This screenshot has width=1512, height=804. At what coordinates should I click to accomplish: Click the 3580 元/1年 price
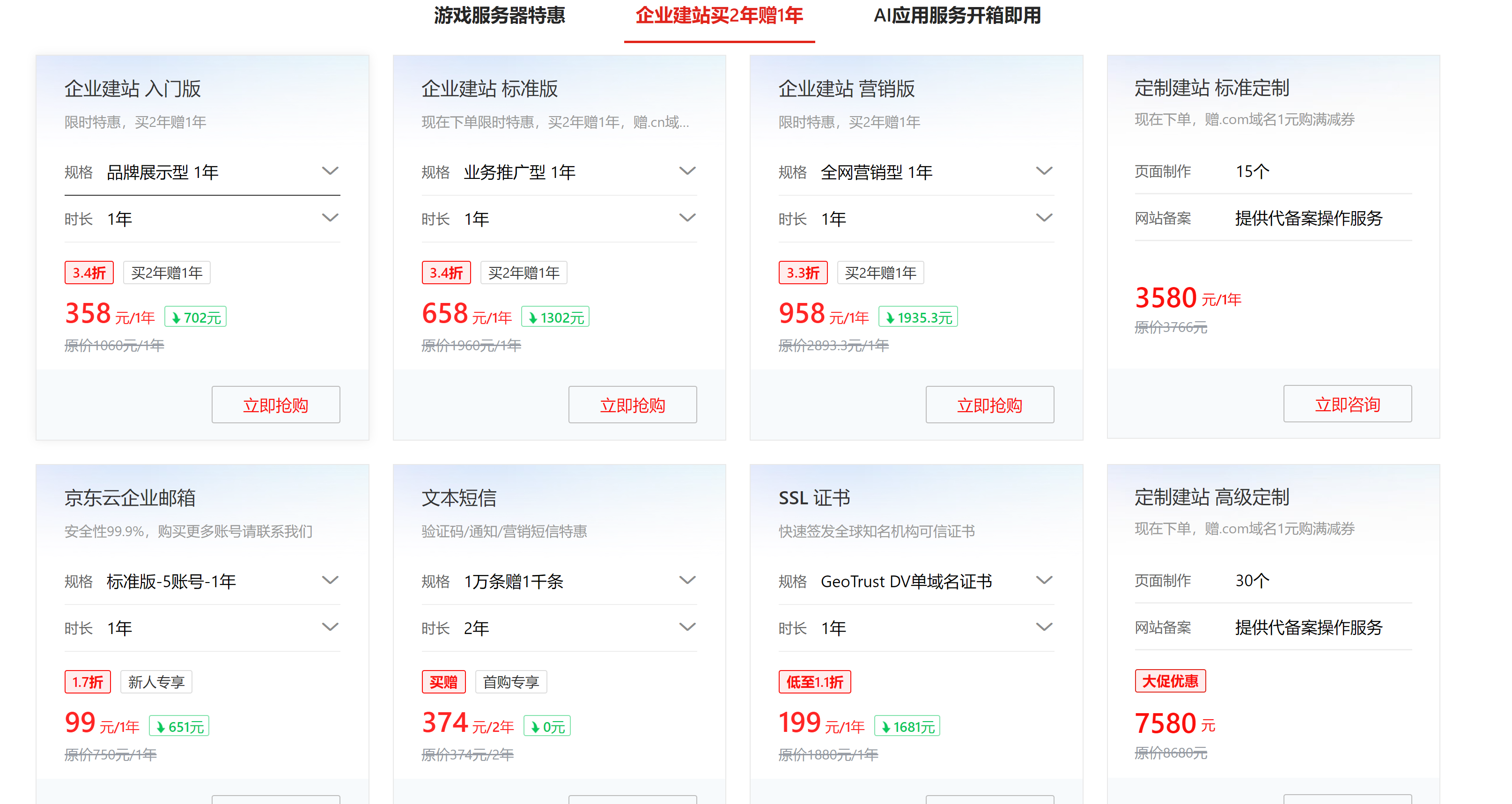click(x=1188, y=298)
